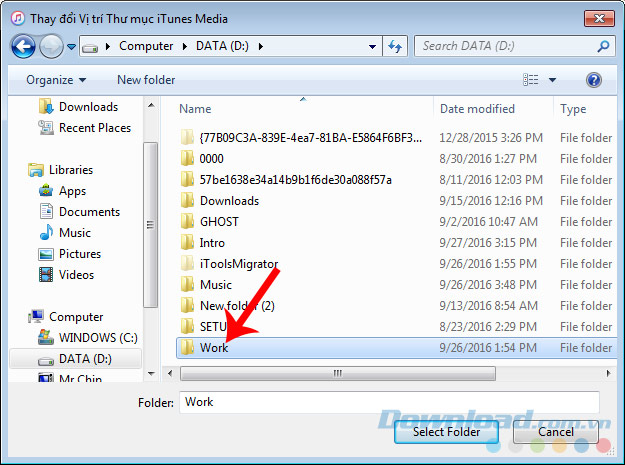The height and width of the screenshot is (465, 625).
Task: Click the iTunes icon in title bar
Action: (x=18, y=18)
